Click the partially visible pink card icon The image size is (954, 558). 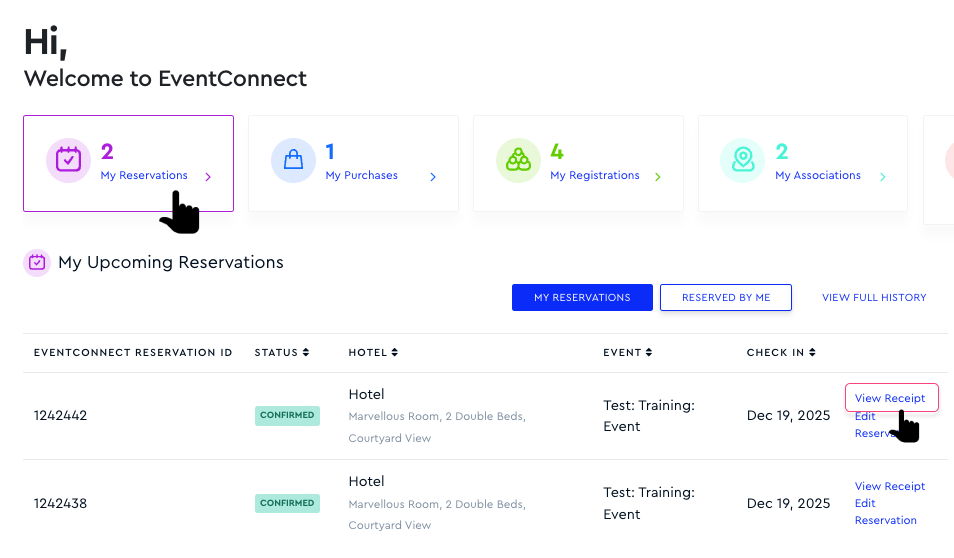948,160
